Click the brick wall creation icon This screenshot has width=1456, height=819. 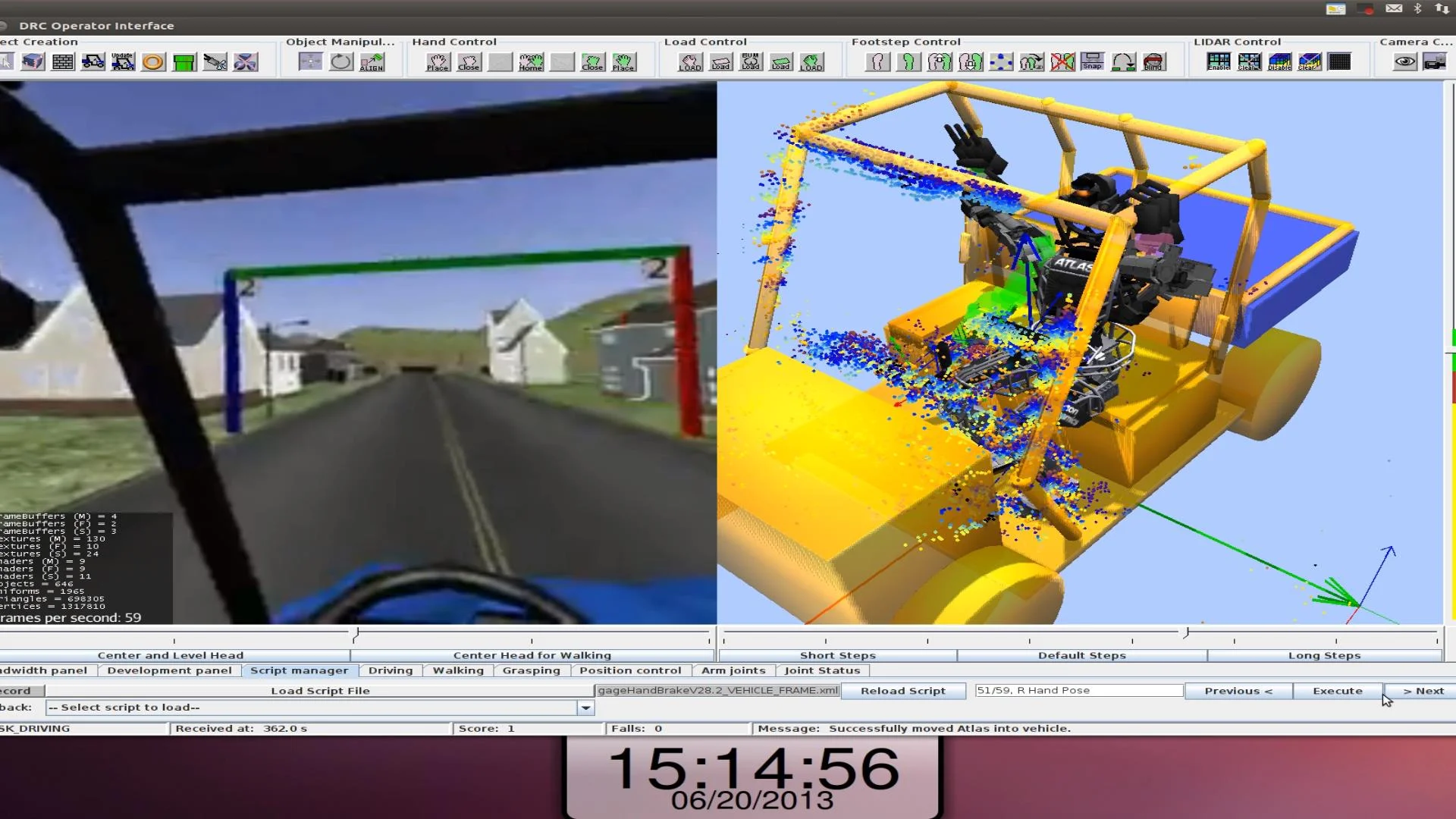[63, 61]
